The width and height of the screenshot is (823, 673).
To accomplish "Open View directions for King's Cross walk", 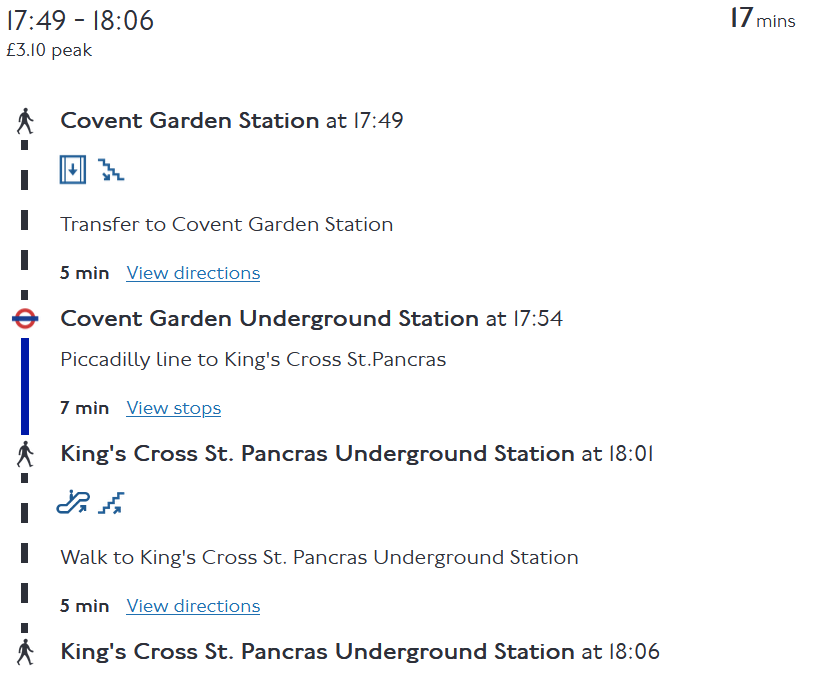I will tap(193, 606).
